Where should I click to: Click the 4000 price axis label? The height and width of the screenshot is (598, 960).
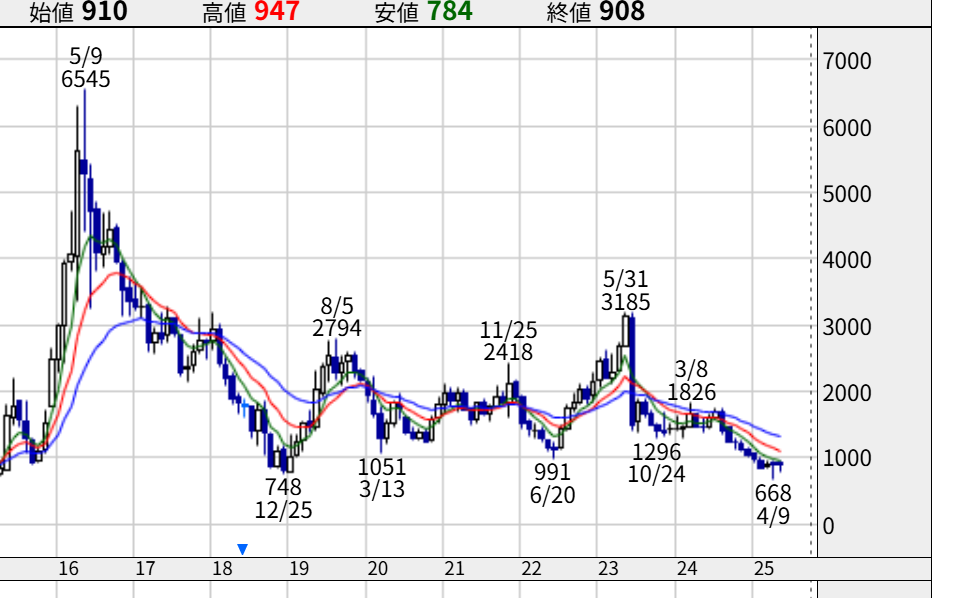point(847,260)
